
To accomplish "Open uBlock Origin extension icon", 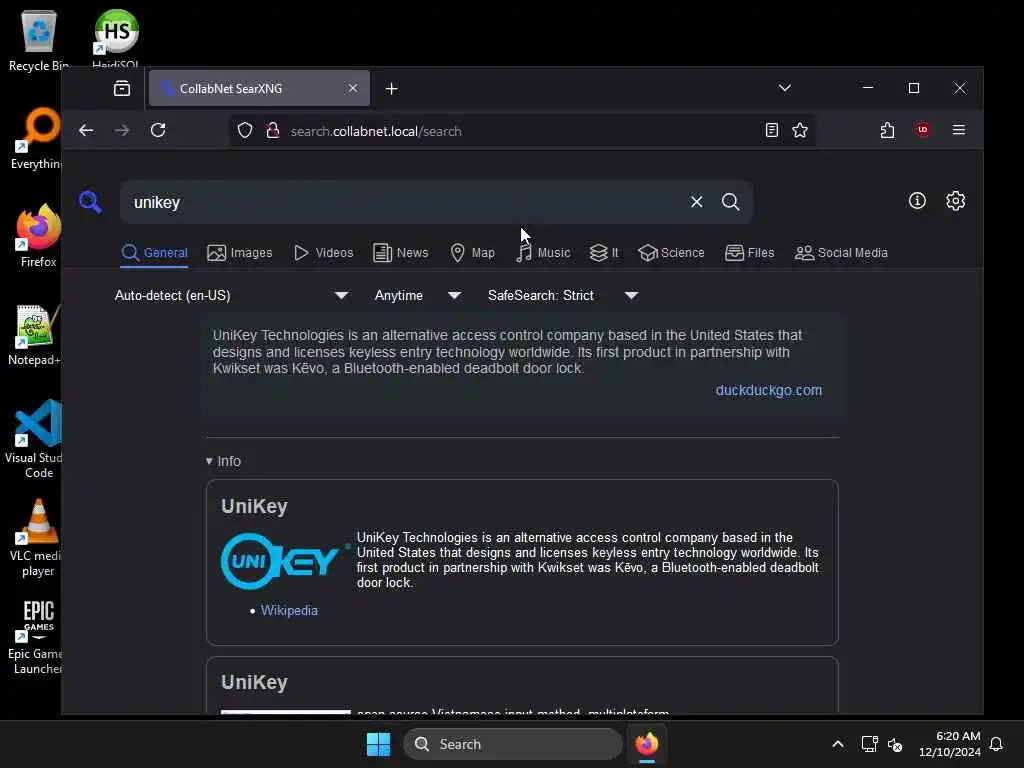I will click(x=923, y=129).
